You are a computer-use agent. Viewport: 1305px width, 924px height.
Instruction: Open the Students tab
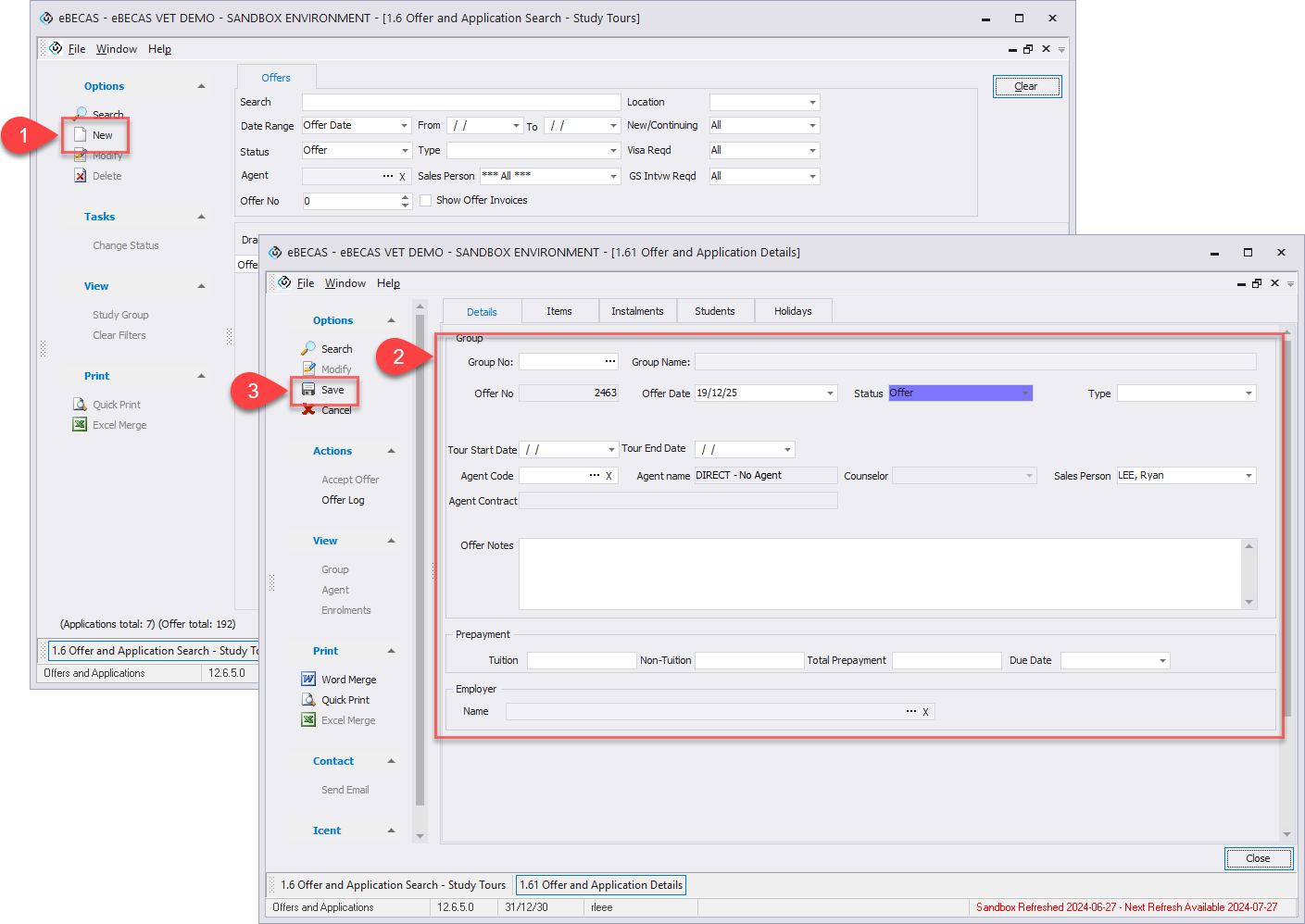coord(714,311)
